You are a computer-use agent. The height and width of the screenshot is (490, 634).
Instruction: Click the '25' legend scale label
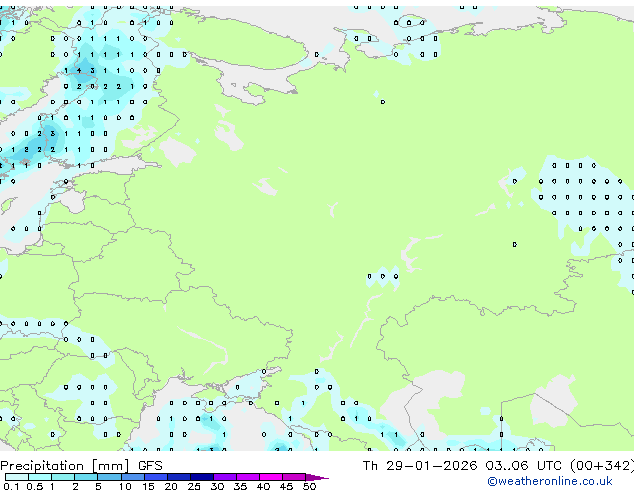tap(194, 486)
